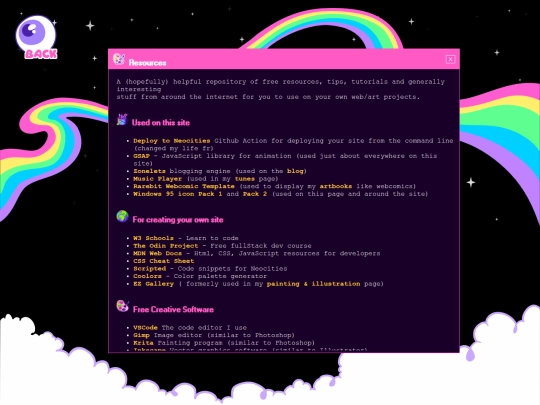The width and height of the screenshot is (540, 405).
Task: Click icon beside 'Used on this site'
Action: [x=122, y=120]
